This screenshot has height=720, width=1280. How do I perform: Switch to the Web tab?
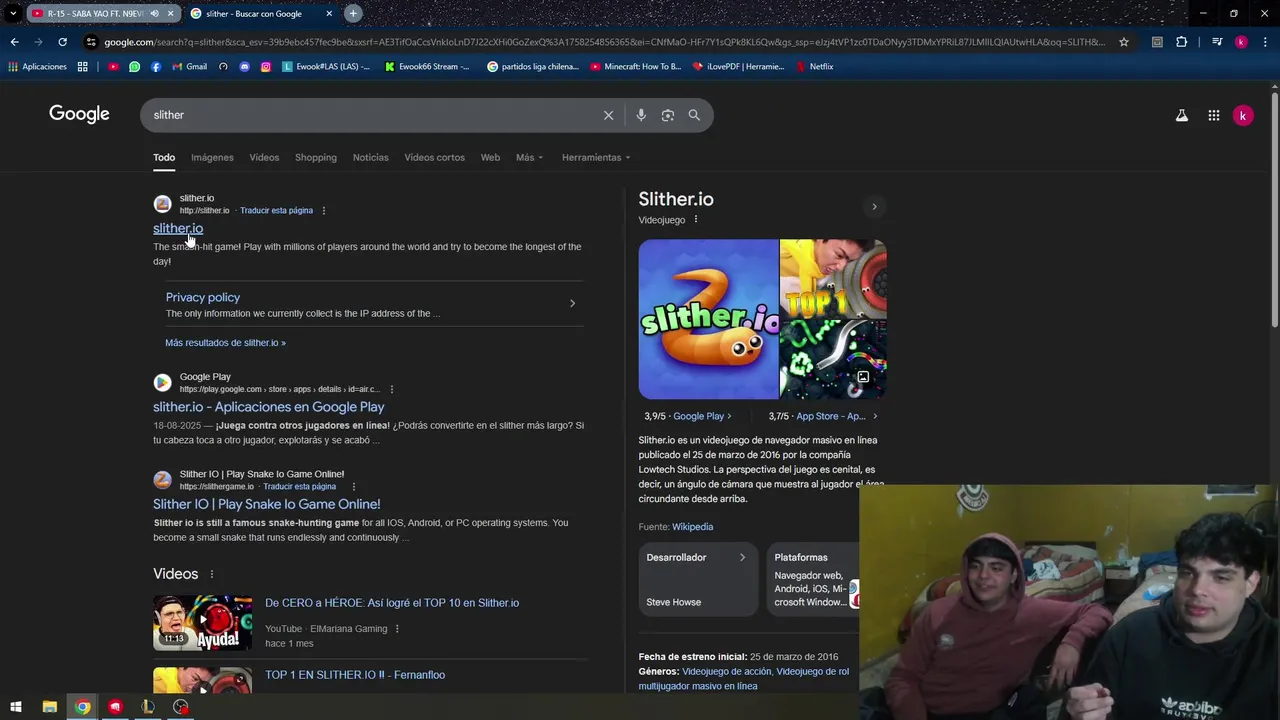(490, 157)
